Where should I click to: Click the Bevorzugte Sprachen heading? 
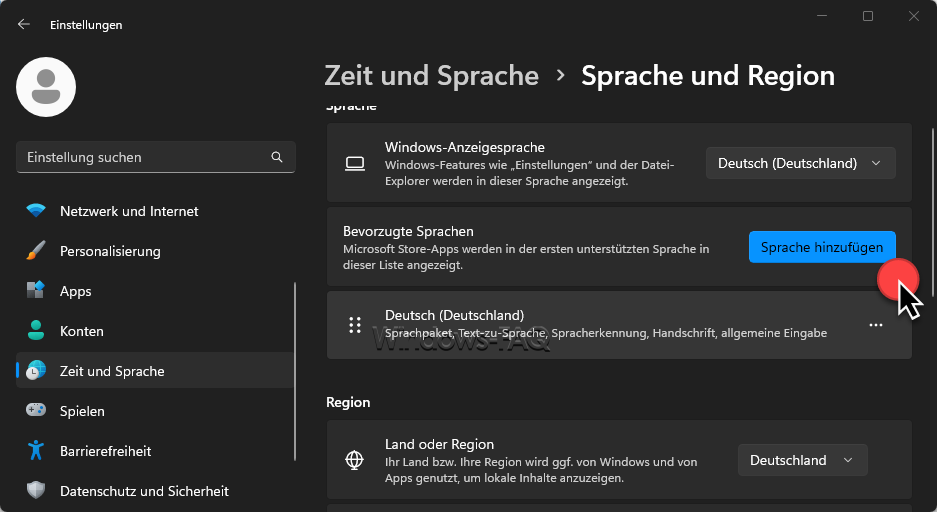pos(408,231)
